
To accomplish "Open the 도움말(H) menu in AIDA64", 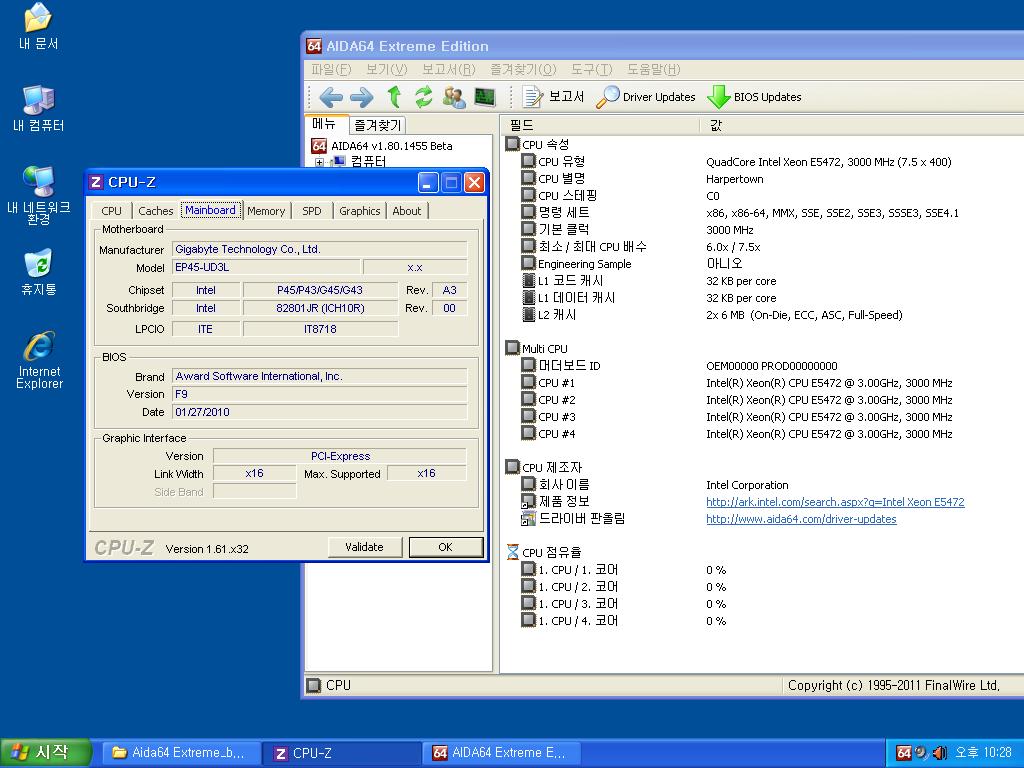I will click(x=654, y=69).
